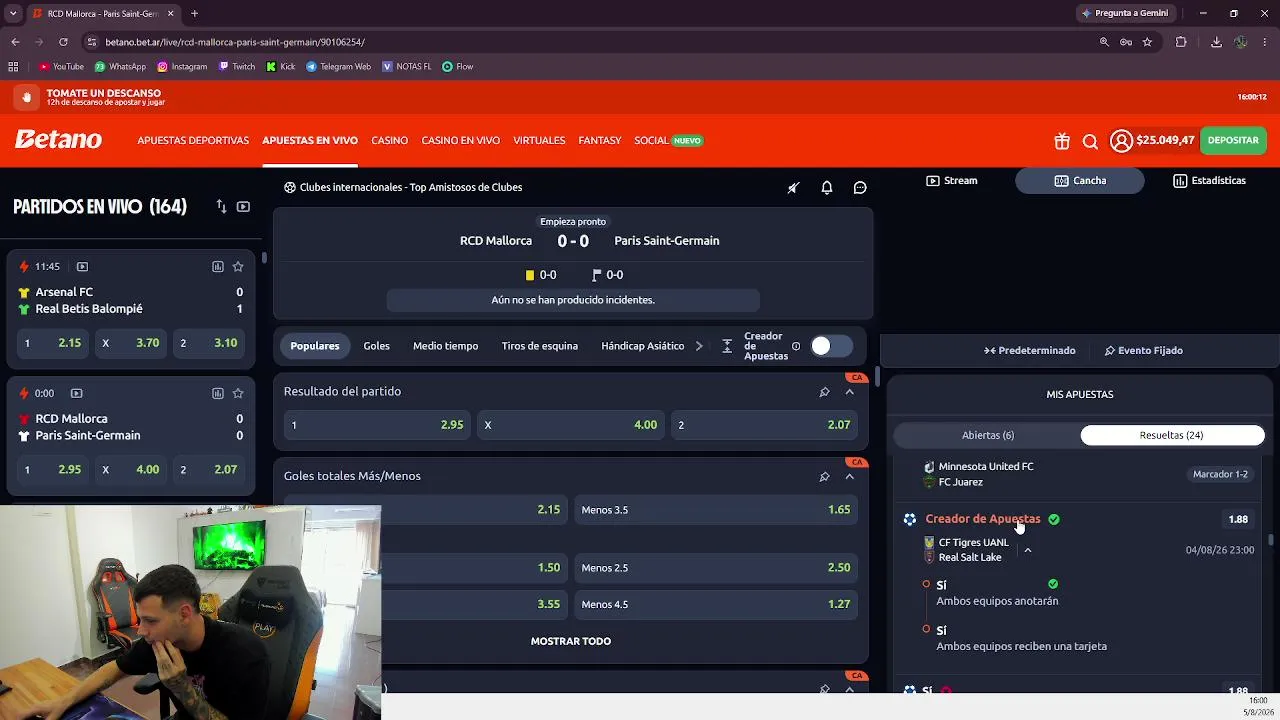Pin the Resultado del partido market
This screenshot has height=720, width=1280.
[x=824, y=392]
